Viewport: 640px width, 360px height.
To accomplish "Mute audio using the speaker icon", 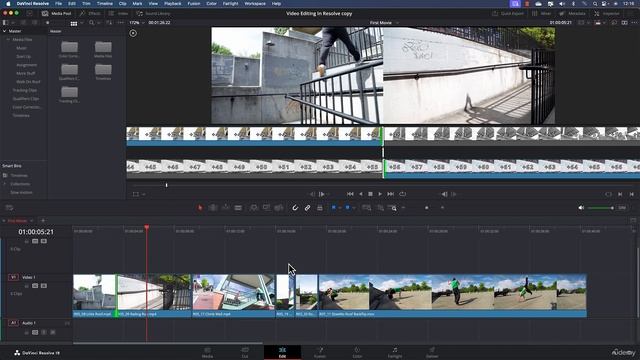I will 581,208.
